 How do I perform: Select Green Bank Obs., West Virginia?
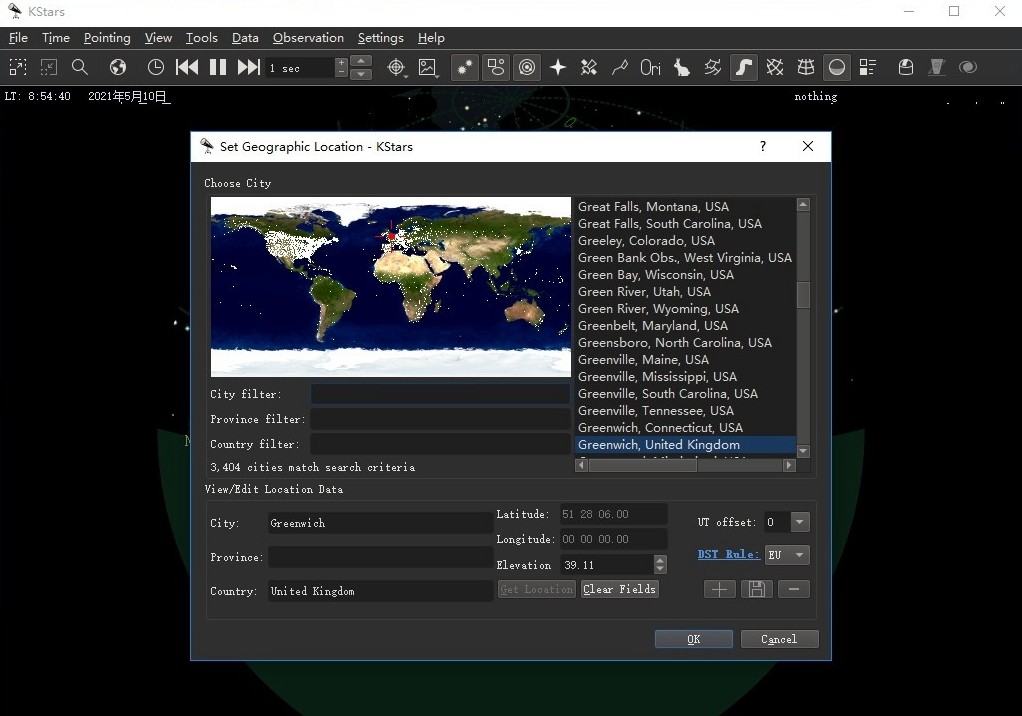tap(685, 257)
